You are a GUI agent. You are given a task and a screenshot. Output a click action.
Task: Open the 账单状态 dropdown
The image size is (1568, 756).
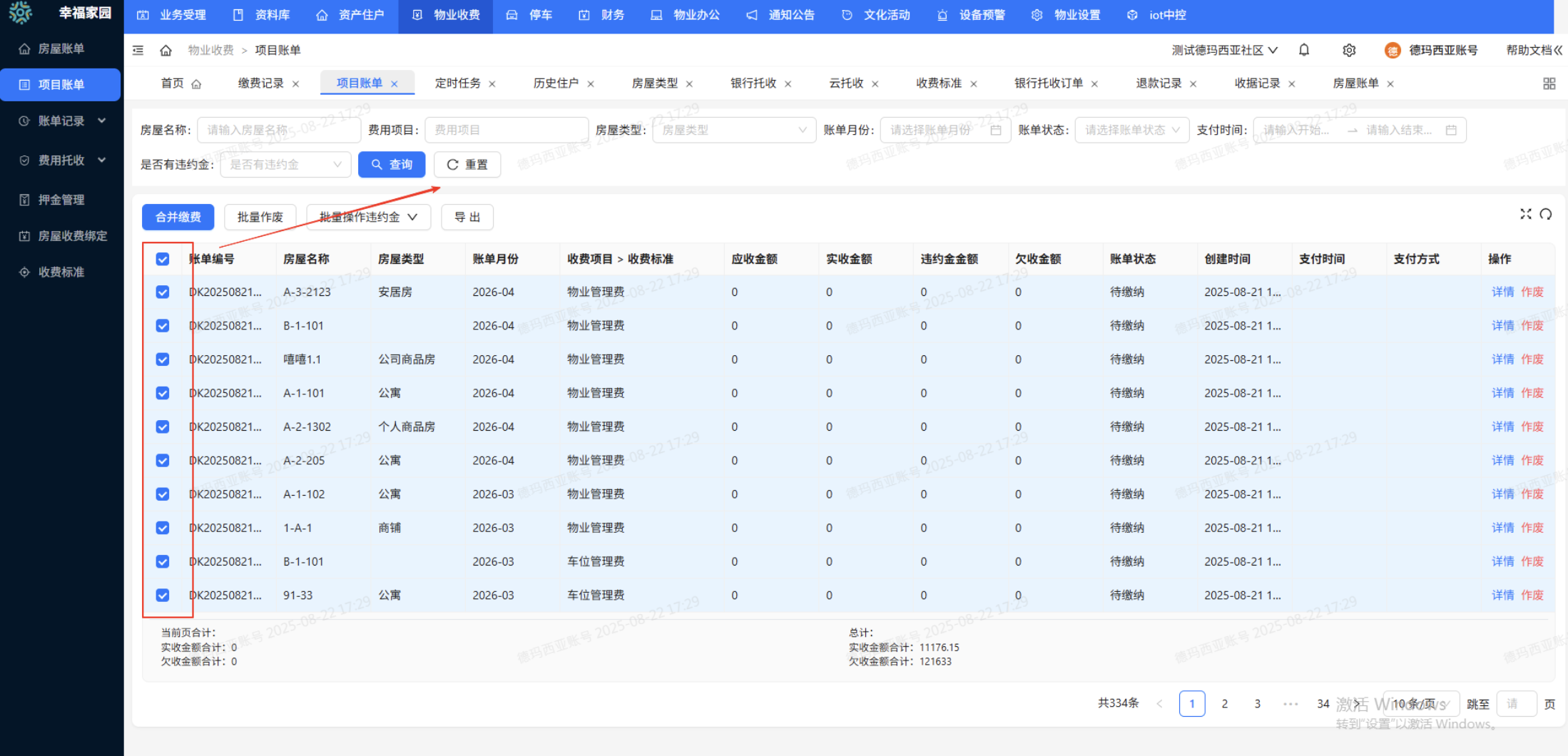point(1131,130)
